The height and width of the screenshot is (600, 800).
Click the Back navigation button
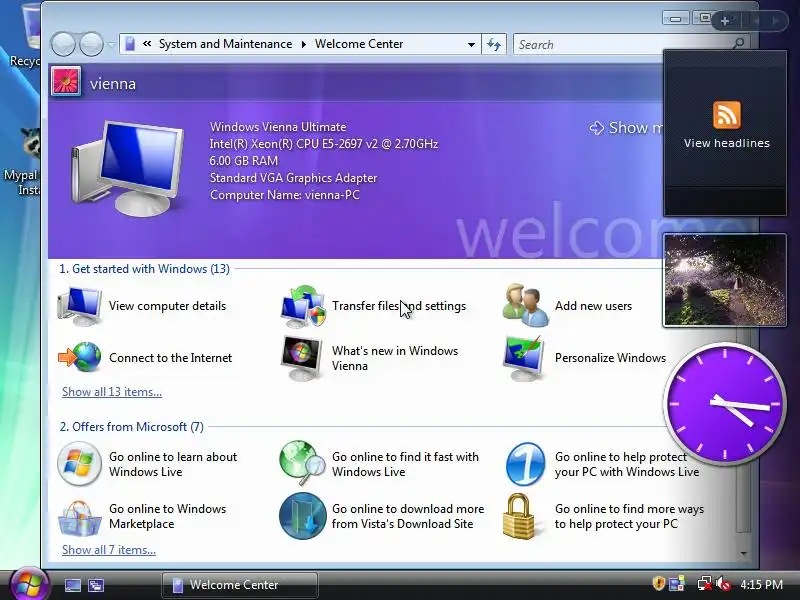[x=64, y=44]
